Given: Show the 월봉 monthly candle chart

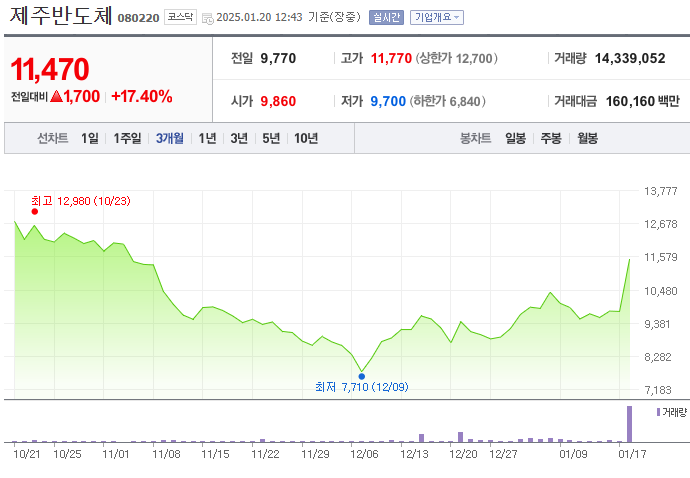Looking at the screenshot, I should [587, 138].
